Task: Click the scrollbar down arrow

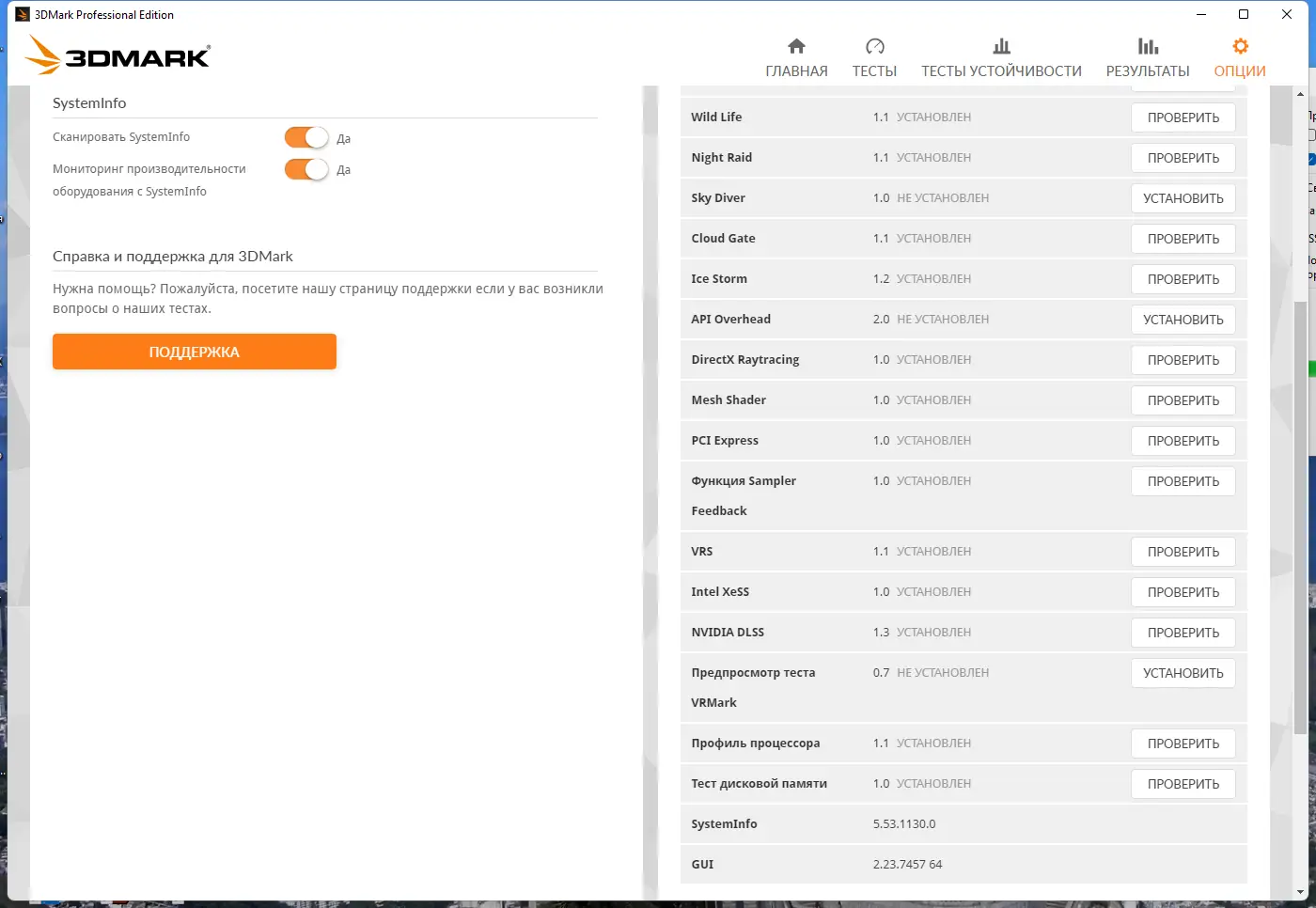Action: coord(1300,891)
